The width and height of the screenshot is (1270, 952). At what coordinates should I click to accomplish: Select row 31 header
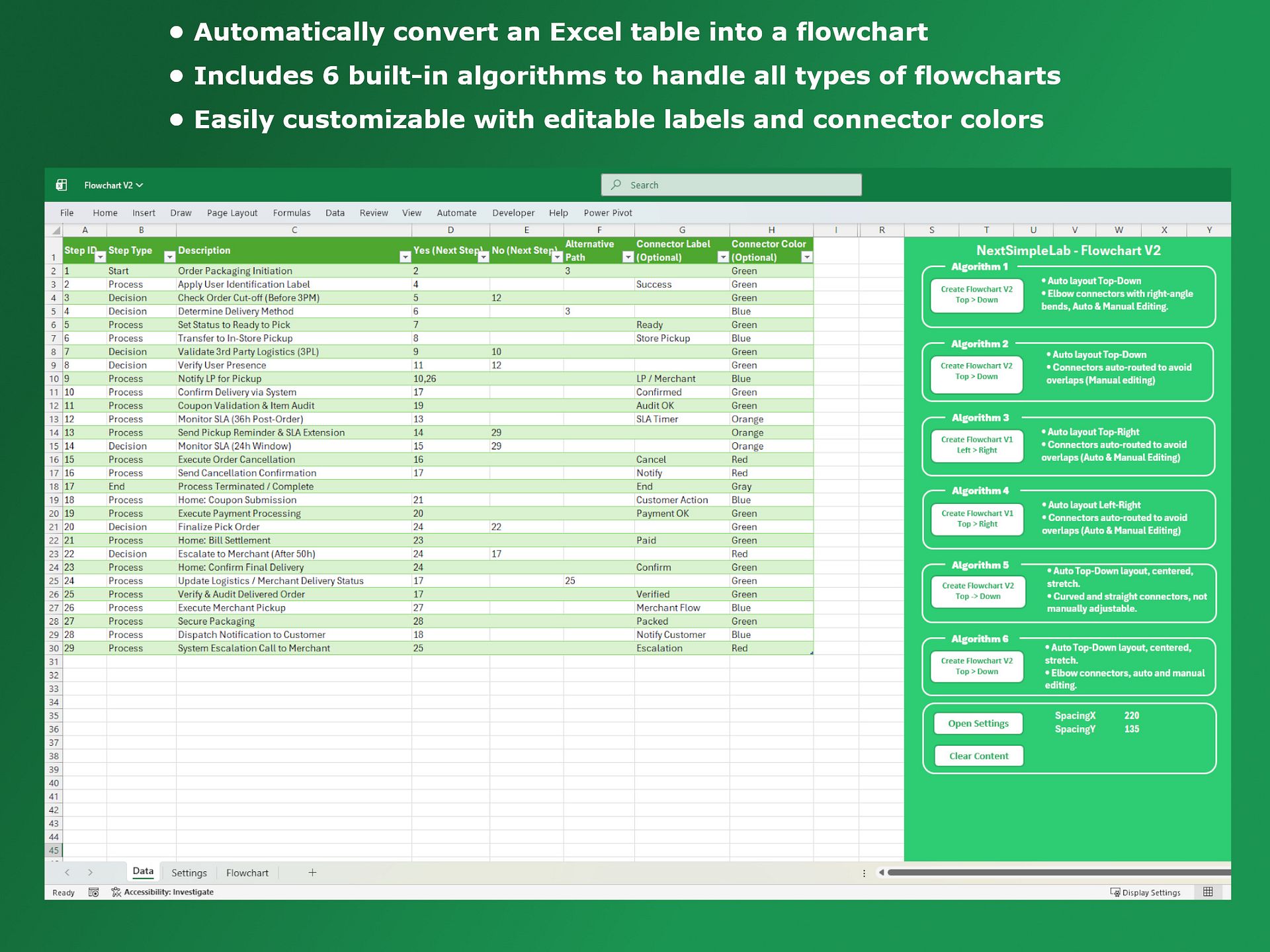click(x=54, y=662)
